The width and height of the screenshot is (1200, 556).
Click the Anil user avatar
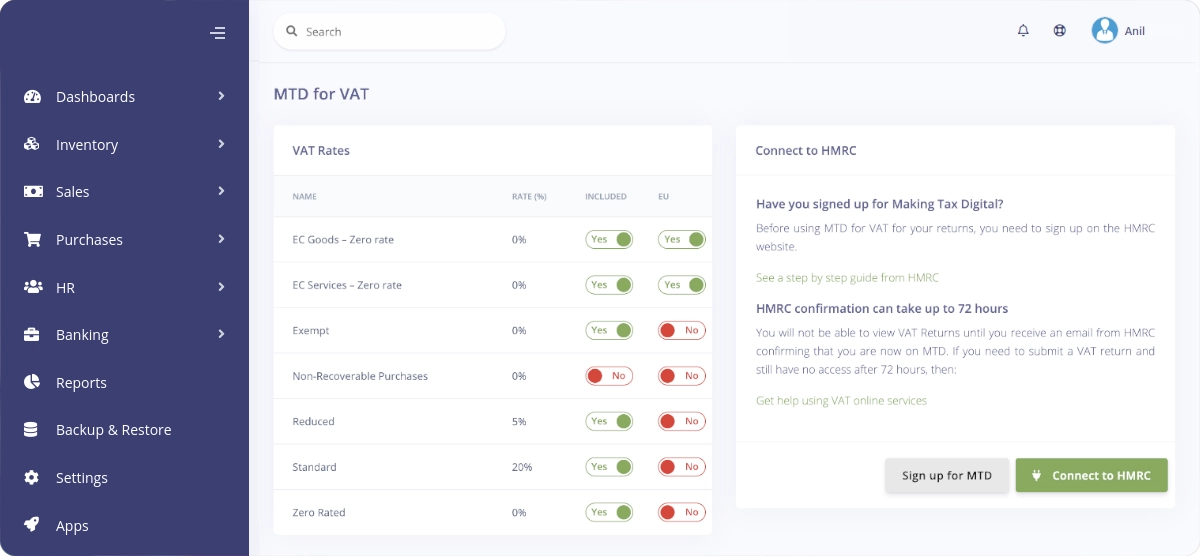[x=1104, y=31]
